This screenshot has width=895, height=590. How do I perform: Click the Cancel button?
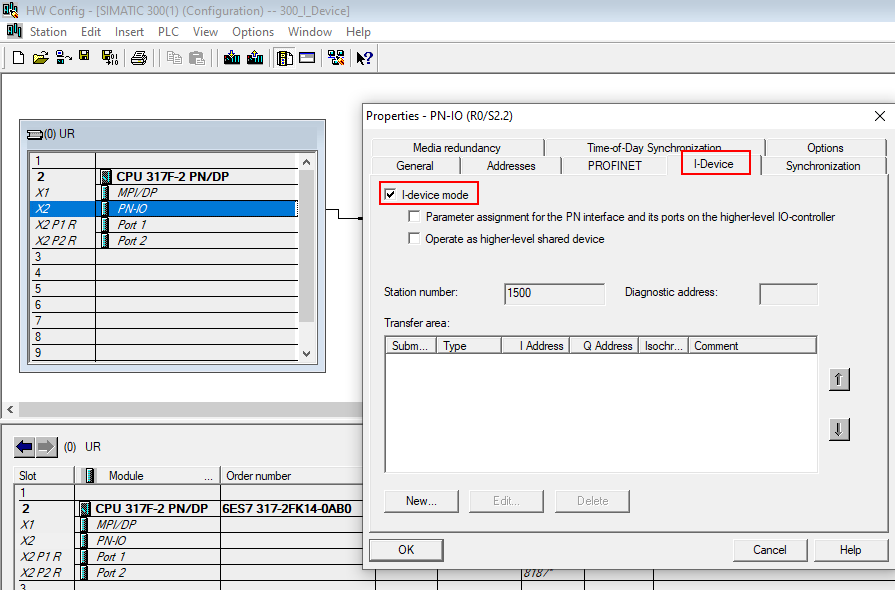pos(770,550)
